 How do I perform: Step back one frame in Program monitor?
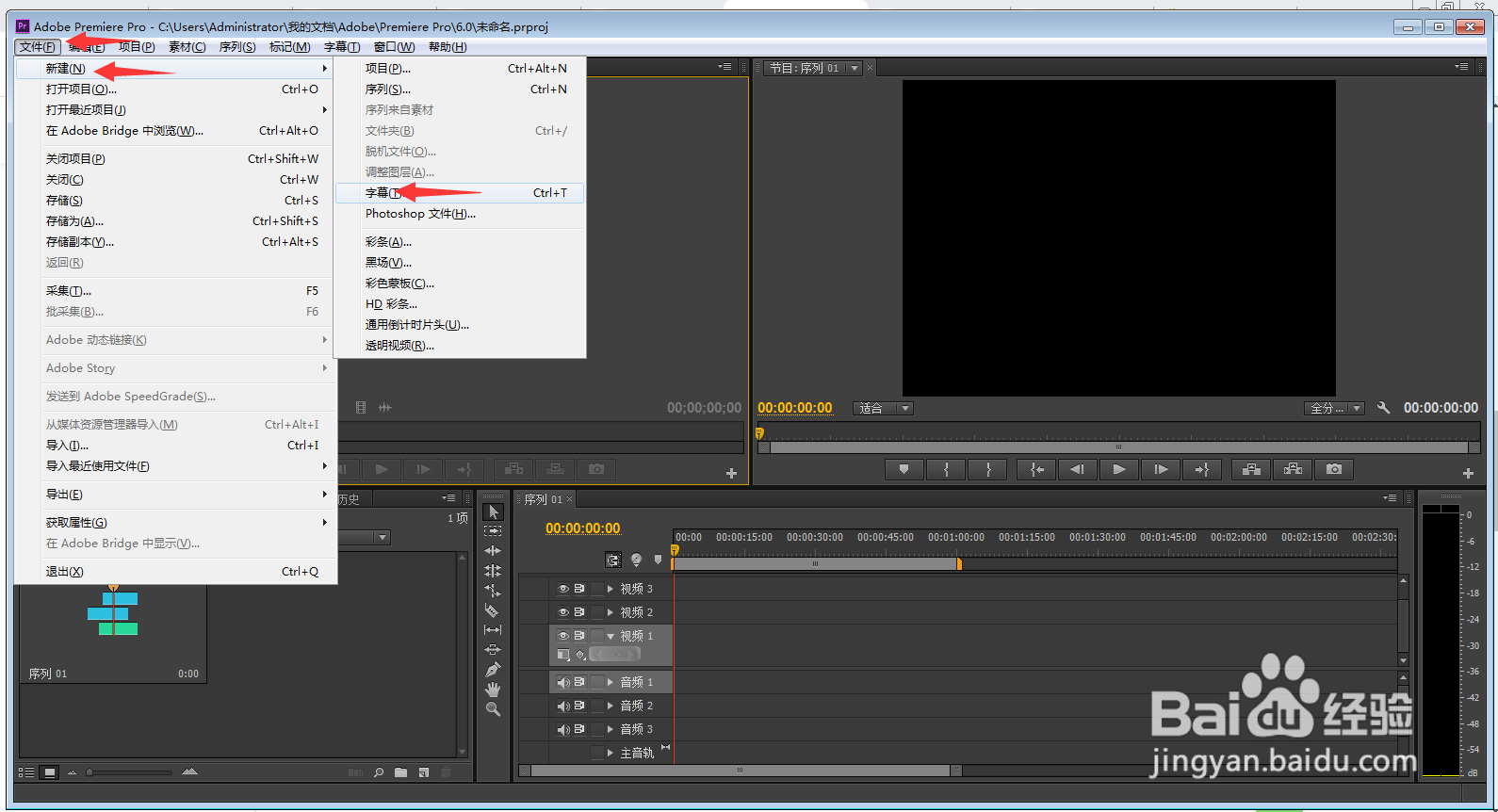[1078, 469]
